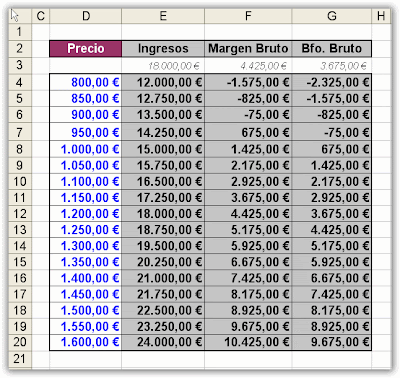Select price cell 1.400,00 €
The image size is (400, 378).
click(86, 278)
